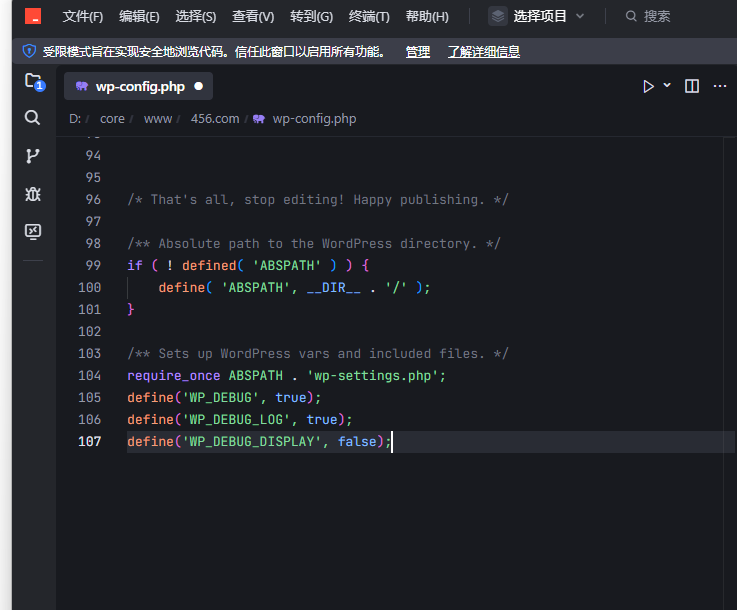The height and width of the screenshot is (610, 737).
Task: Open the 选择项目 project dropdown
Action: [x=537, y=16]
